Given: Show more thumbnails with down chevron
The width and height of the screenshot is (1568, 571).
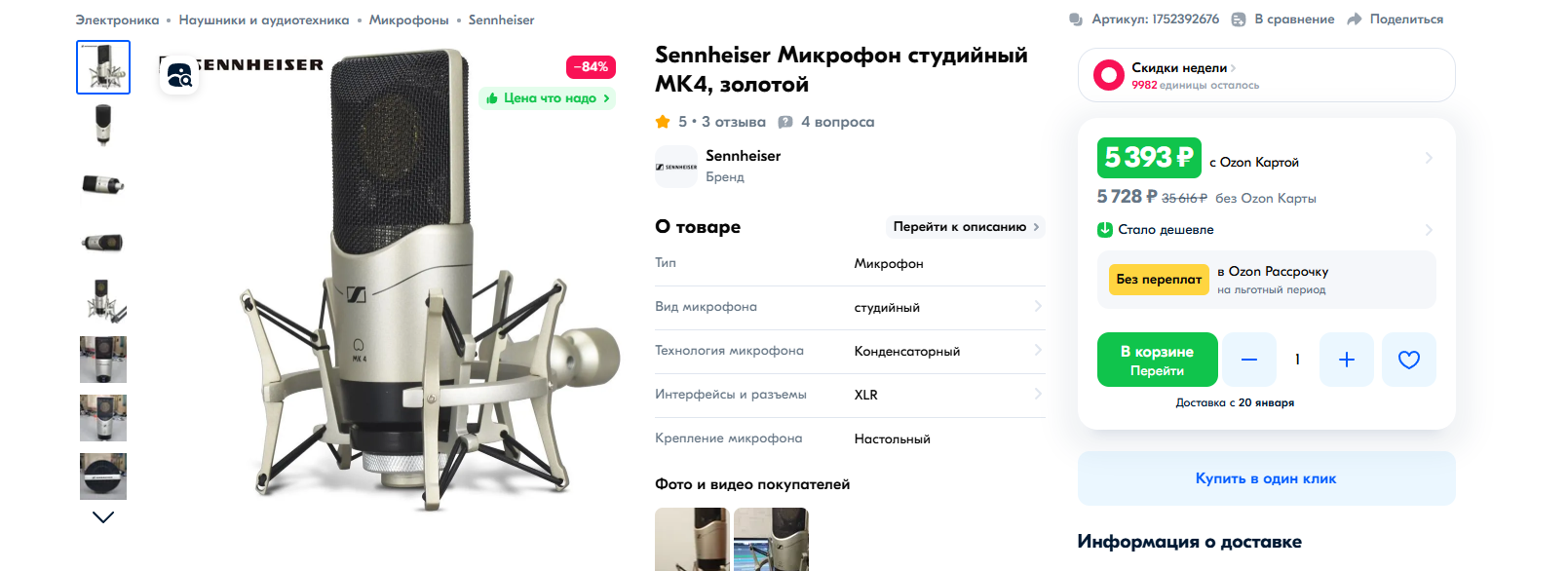Looking at the screenshot, I should [103, 517].
